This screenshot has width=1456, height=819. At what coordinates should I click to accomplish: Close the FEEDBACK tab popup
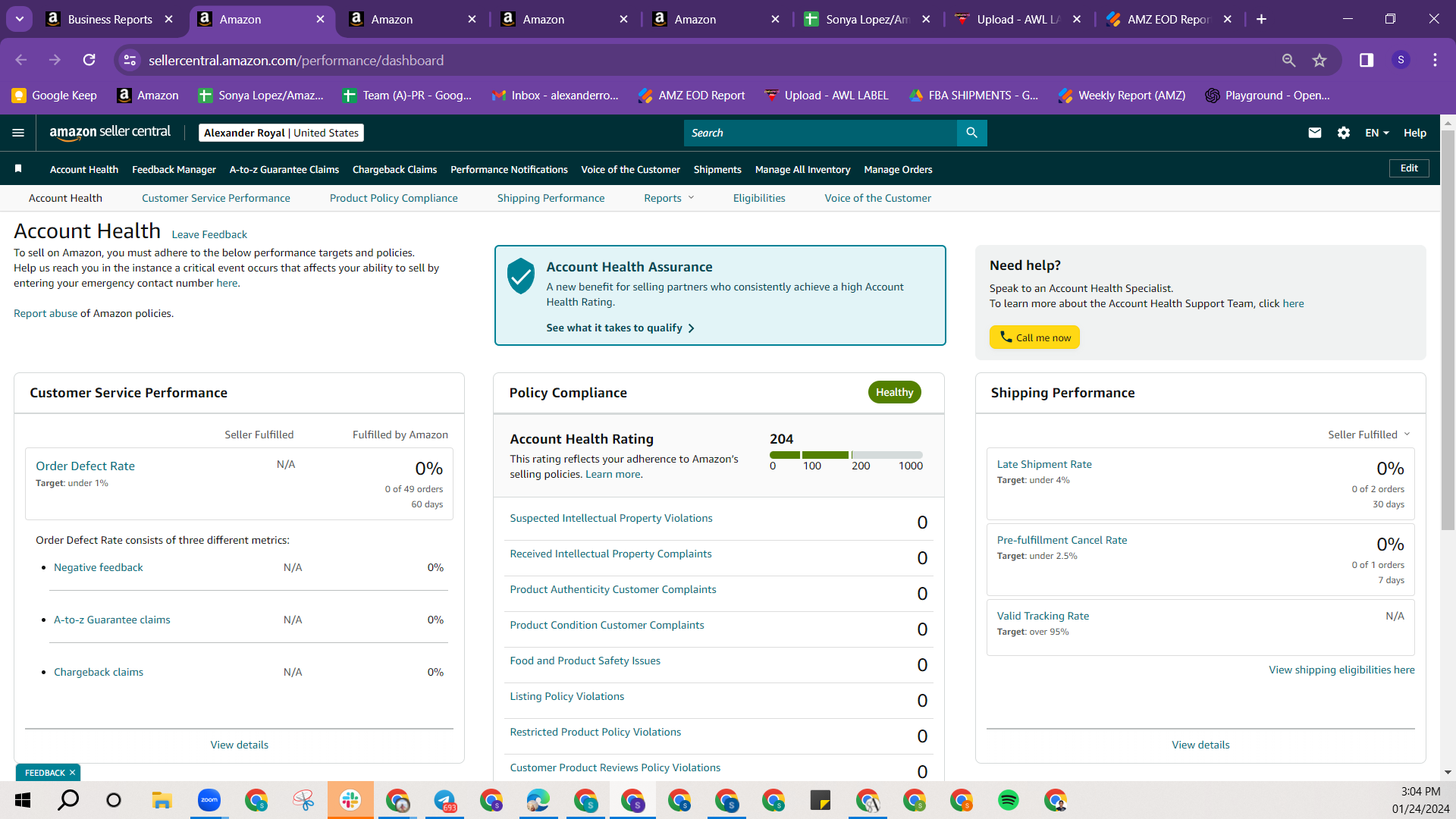(72, 773)
